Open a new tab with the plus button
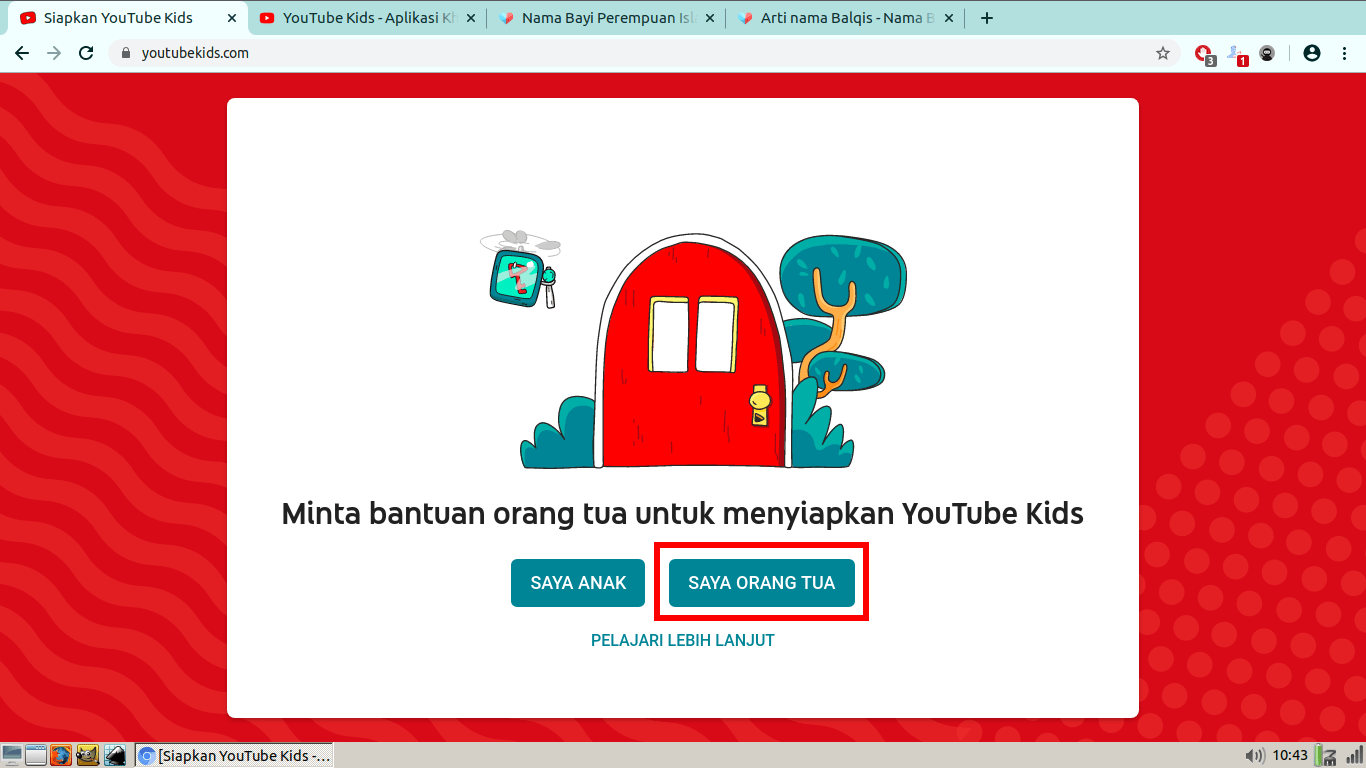This screenshot has width=1366, height=768. pos(987,18)
